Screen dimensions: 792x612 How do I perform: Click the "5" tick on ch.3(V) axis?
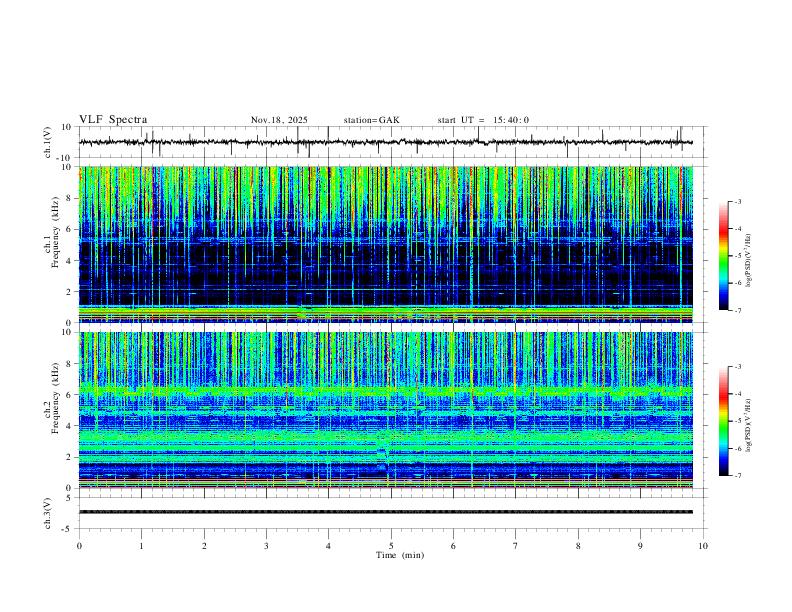pyautogui.click(x=70, y=498)
